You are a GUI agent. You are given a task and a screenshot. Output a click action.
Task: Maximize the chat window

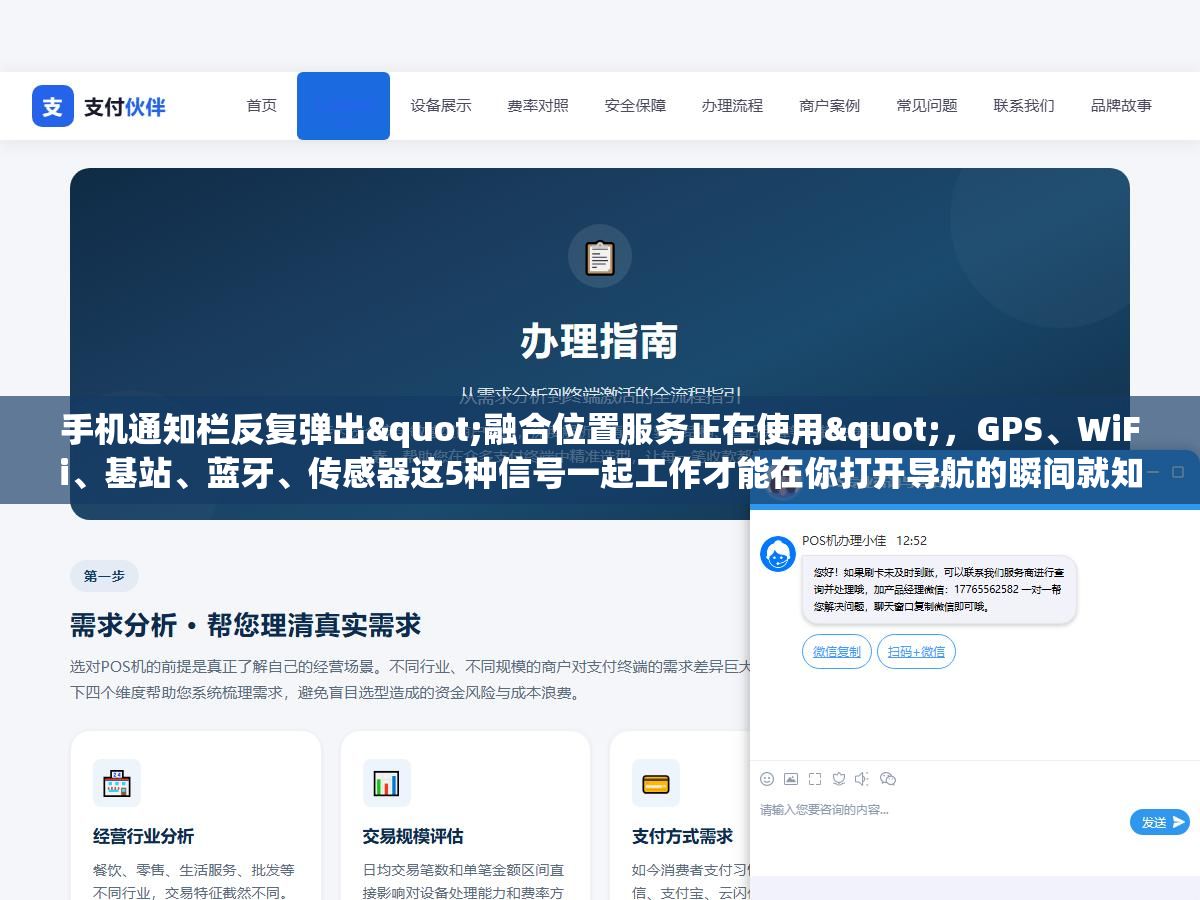click(x=1178, y=471)
